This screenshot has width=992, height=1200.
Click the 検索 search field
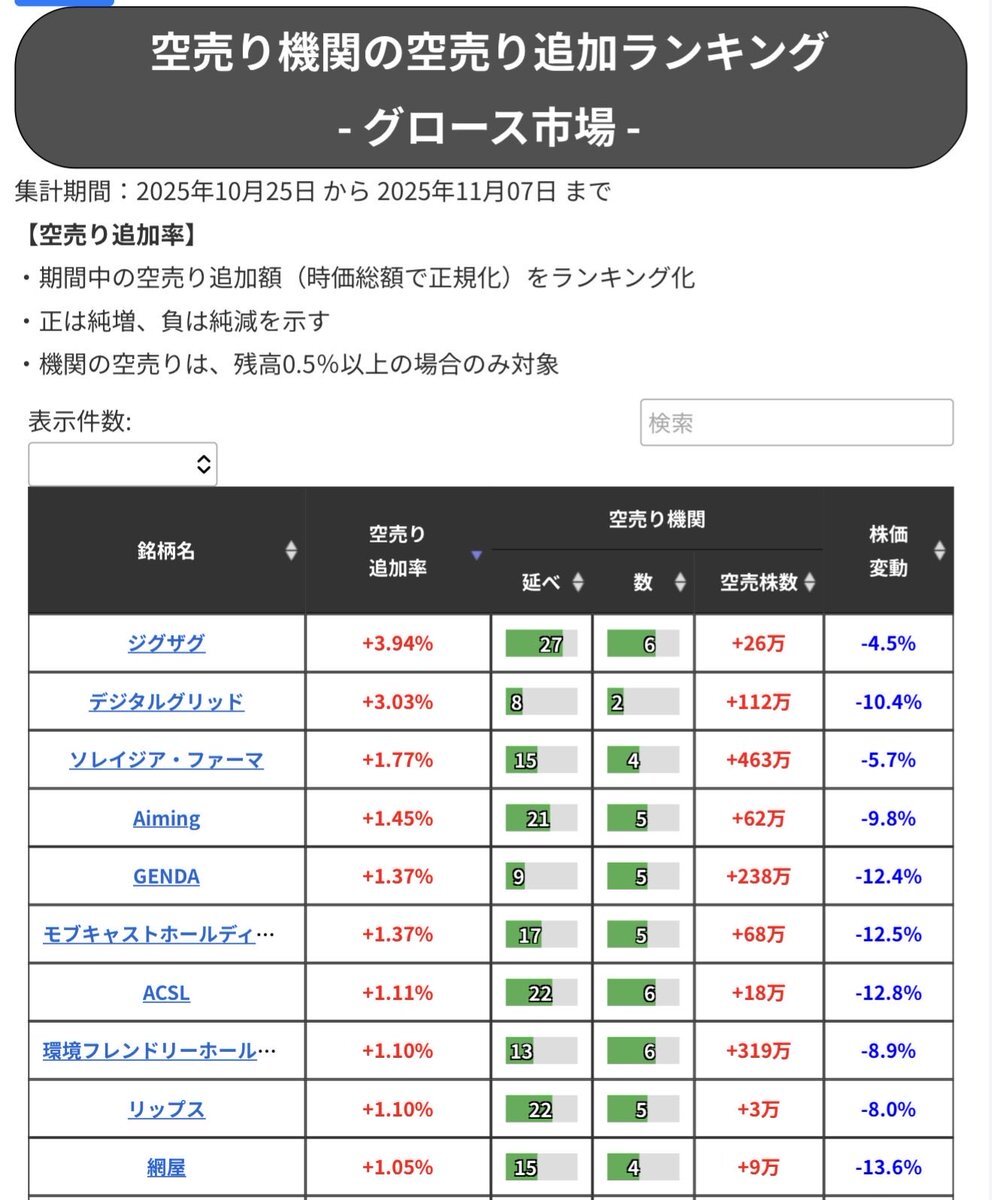point(796,423)
